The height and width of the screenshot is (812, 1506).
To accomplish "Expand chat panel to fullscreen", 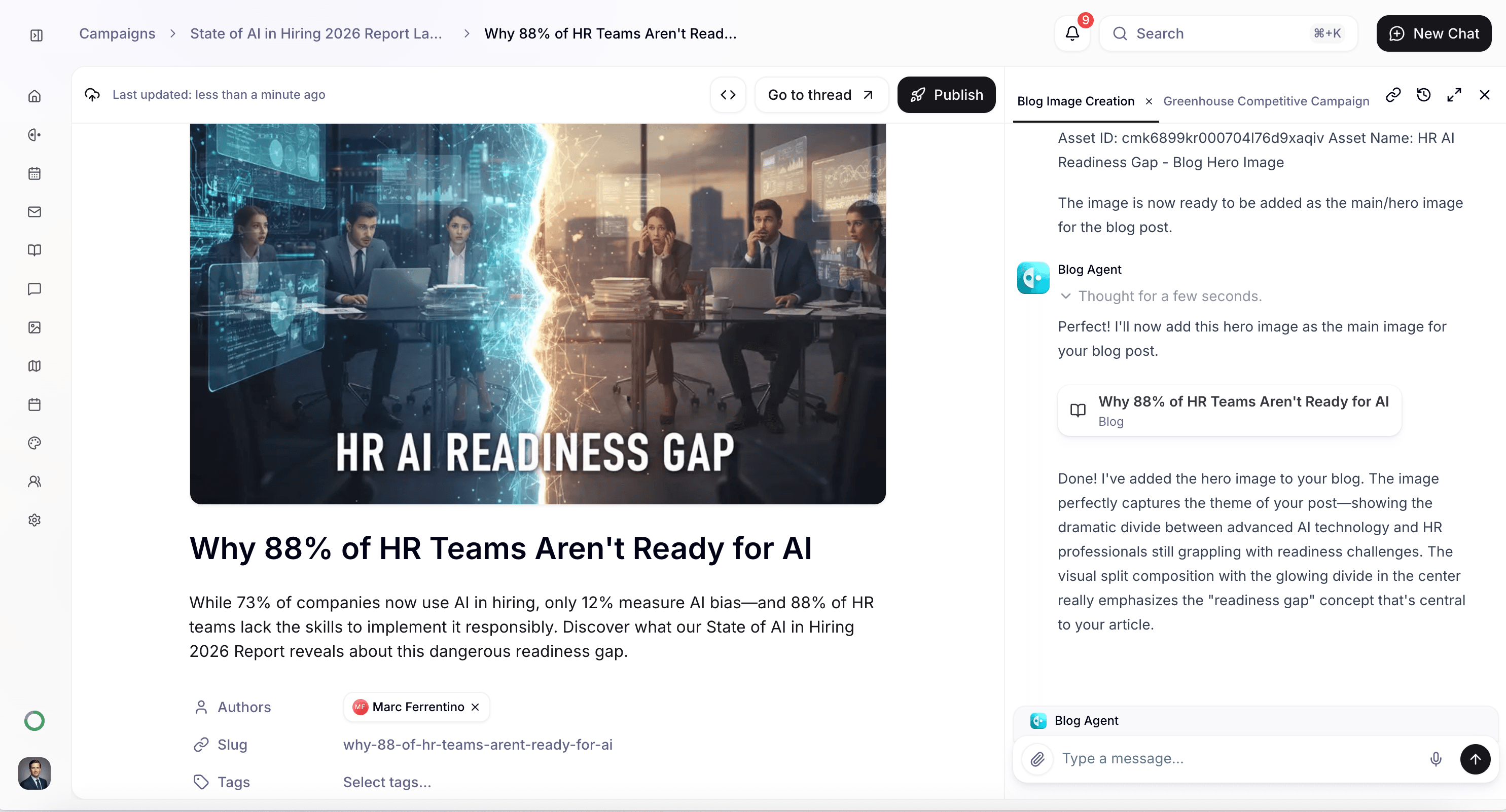I will pos(1454,95).
